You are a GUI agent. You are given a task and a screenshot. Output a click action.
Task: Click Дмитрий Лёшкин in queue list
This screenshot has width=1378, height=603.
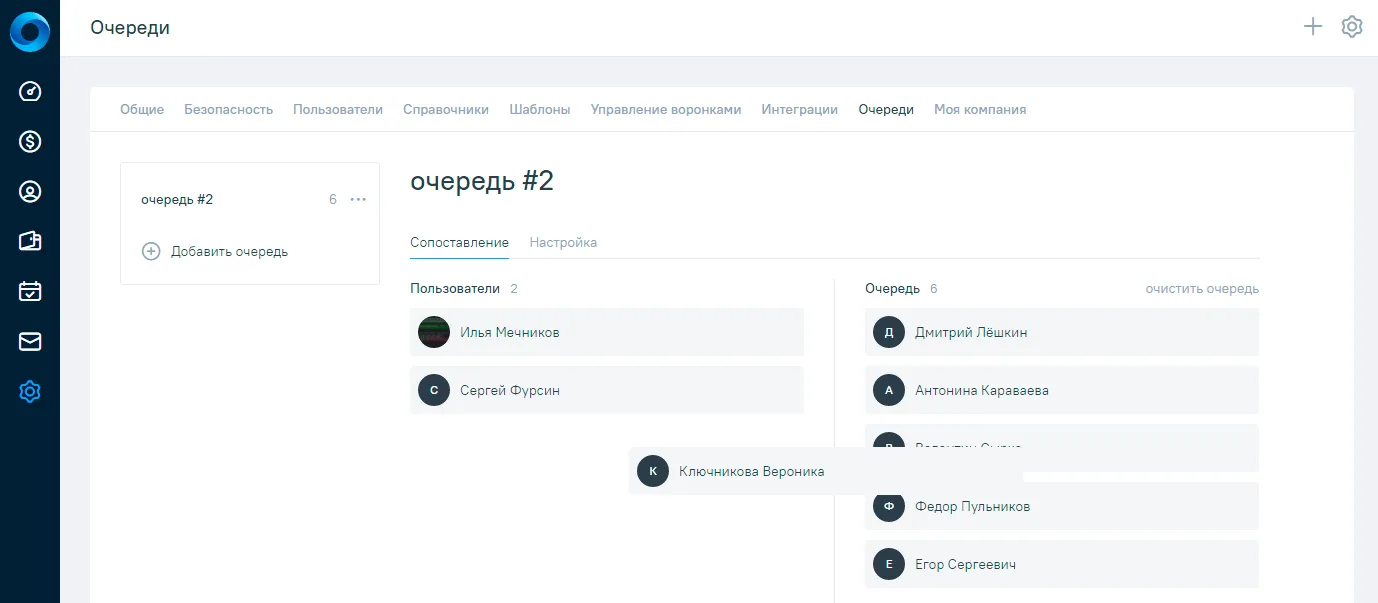click(x=1062, y=332)
